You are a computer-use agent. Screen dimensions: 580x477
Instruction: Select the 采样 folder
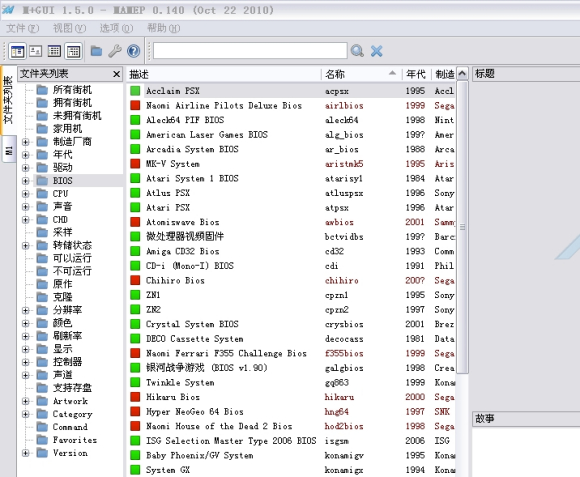point(54,233)
